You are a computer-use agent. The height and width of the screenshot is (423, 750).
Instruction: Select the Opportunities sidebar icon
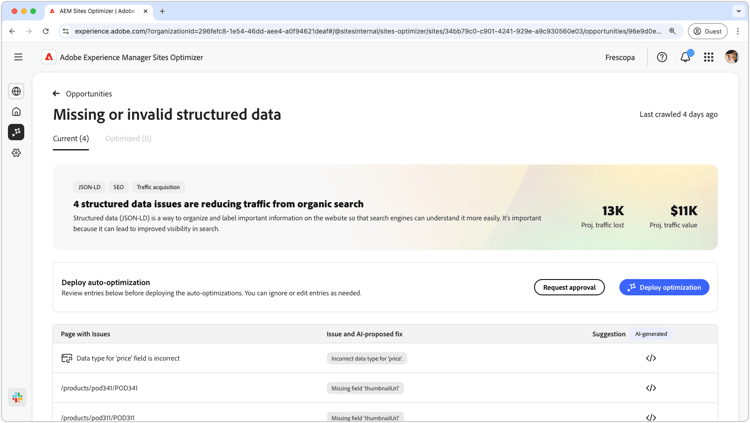[16, 132]
